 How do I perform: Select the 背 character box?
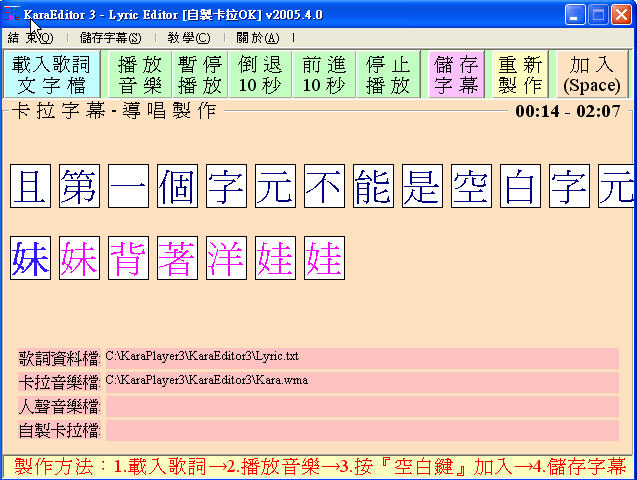point(128,258)
